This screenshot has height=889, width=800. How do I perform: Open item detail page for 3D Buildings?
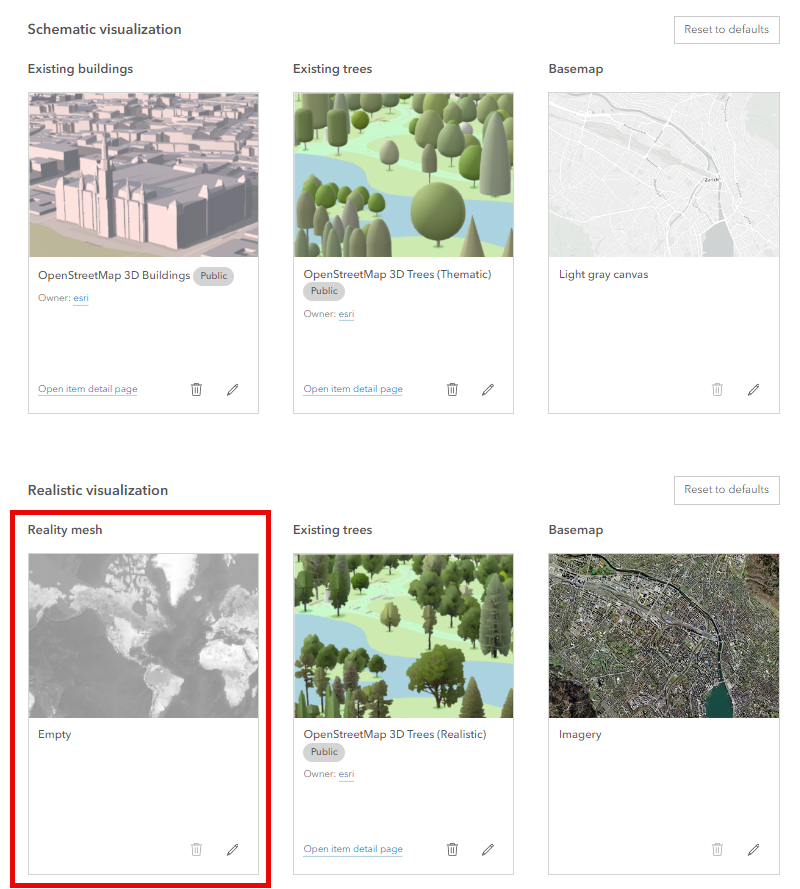pos(87,388)
